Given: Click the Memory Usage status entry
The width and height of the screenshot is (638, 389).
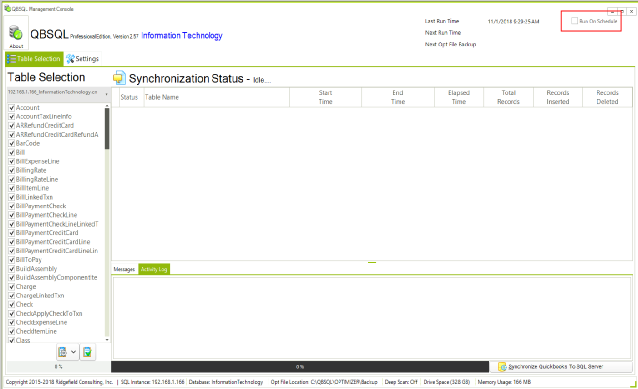Looking at the screenshot, I should coord(504,382).
